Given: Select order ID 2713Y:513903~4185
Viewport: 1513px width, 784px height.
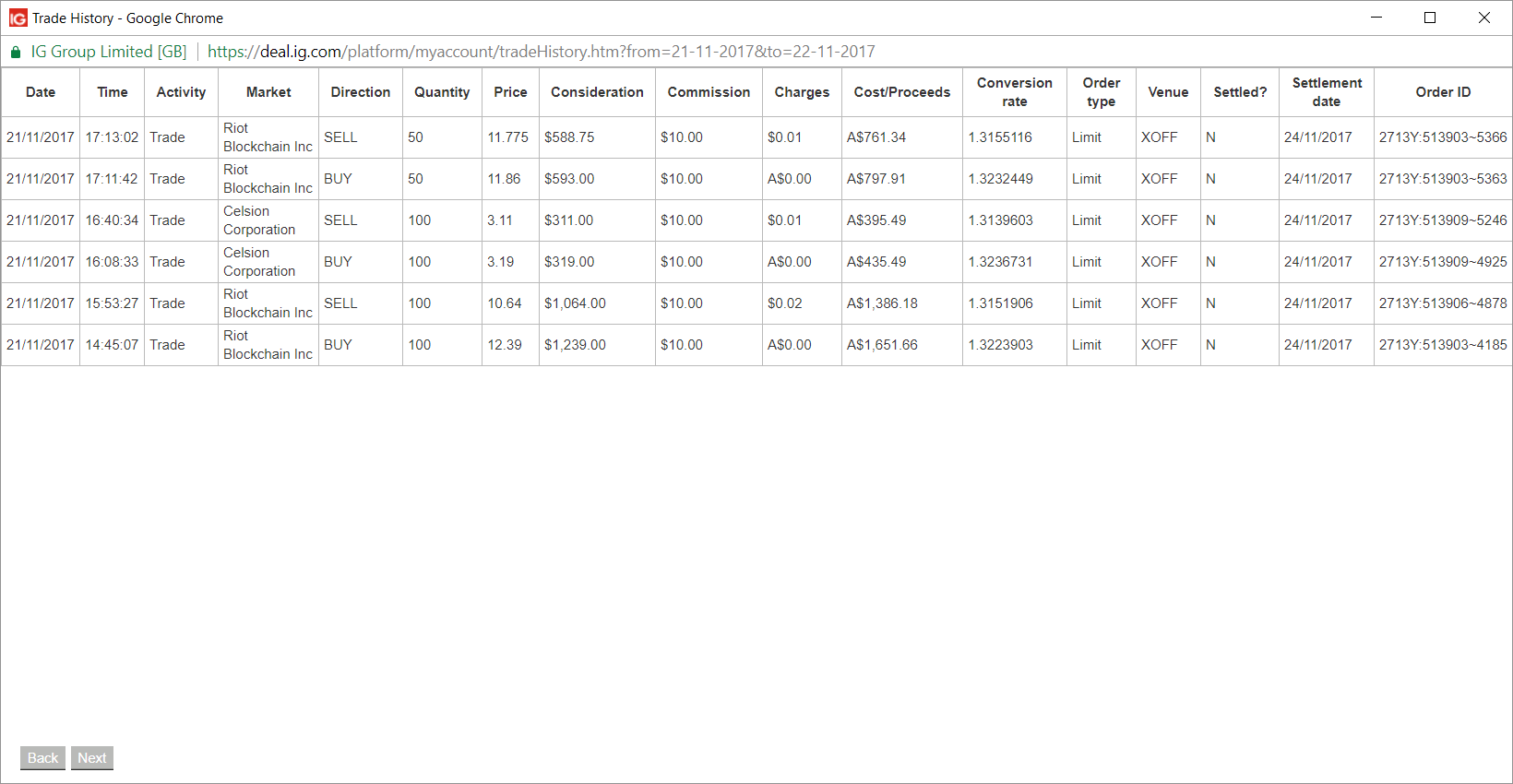Looking at the screenshot, I should [1443, 345].
